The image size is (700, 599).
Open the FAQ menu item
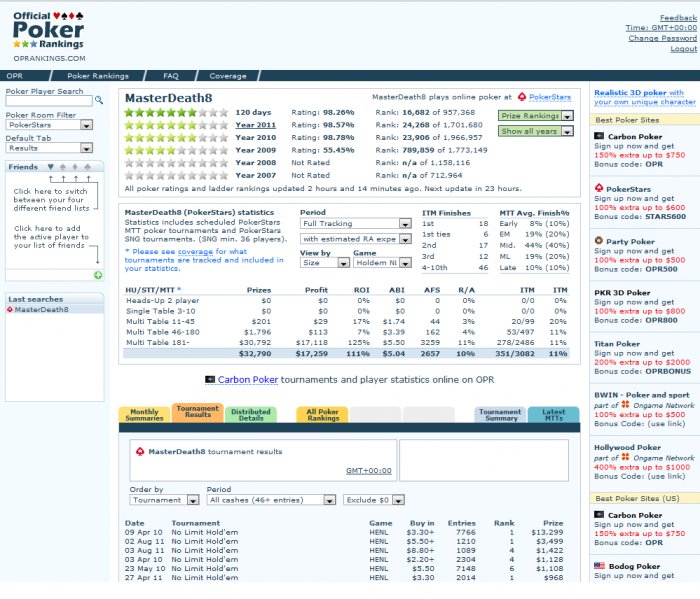point(171,76)
